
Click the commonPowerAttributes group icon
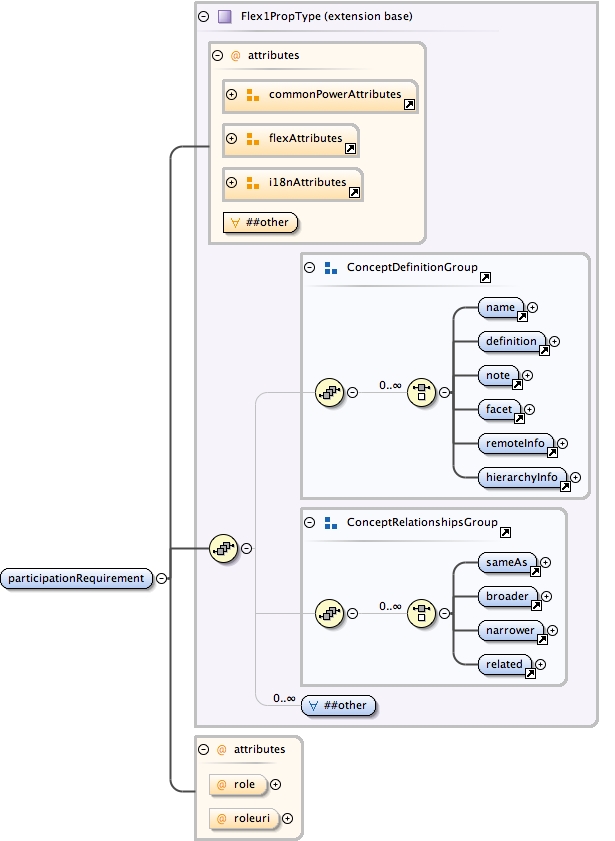coord(252,95)
